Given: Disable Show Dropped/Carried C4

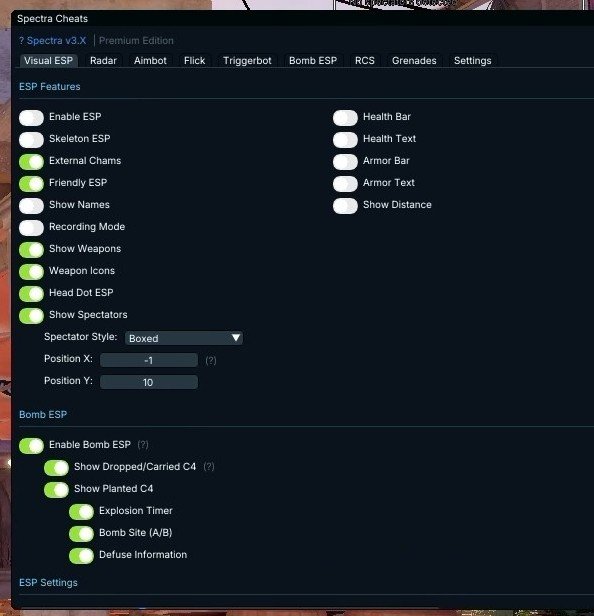Looking at the screenshot, I should pos(57,467).
